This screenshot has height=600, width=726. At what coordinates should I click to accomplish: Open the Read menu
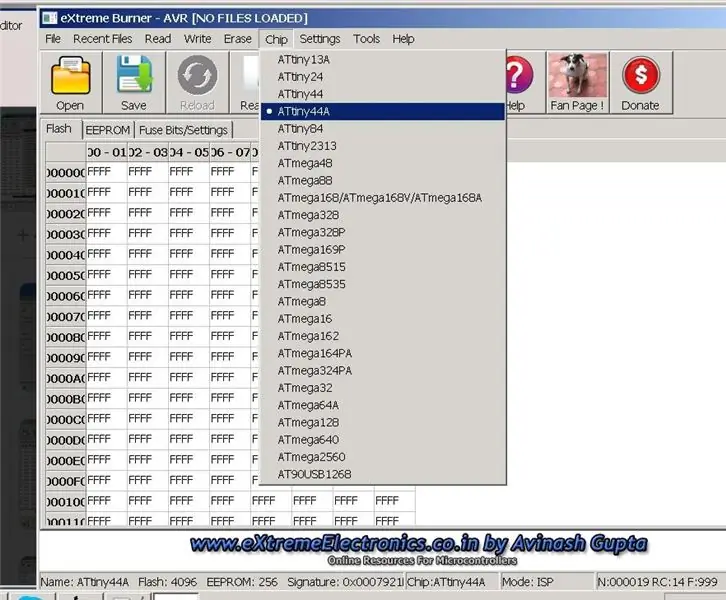pyautogui.click(x=158, y=39)
